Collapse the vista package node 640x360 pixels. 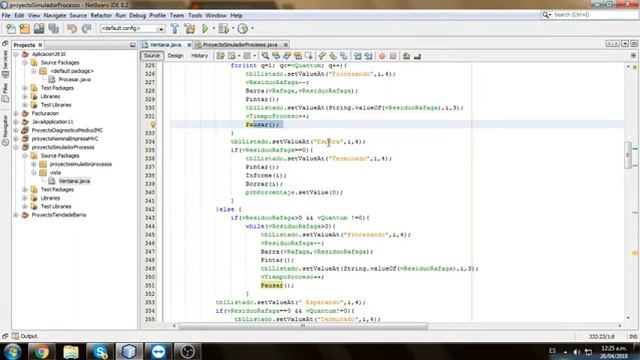click(34, 173)
